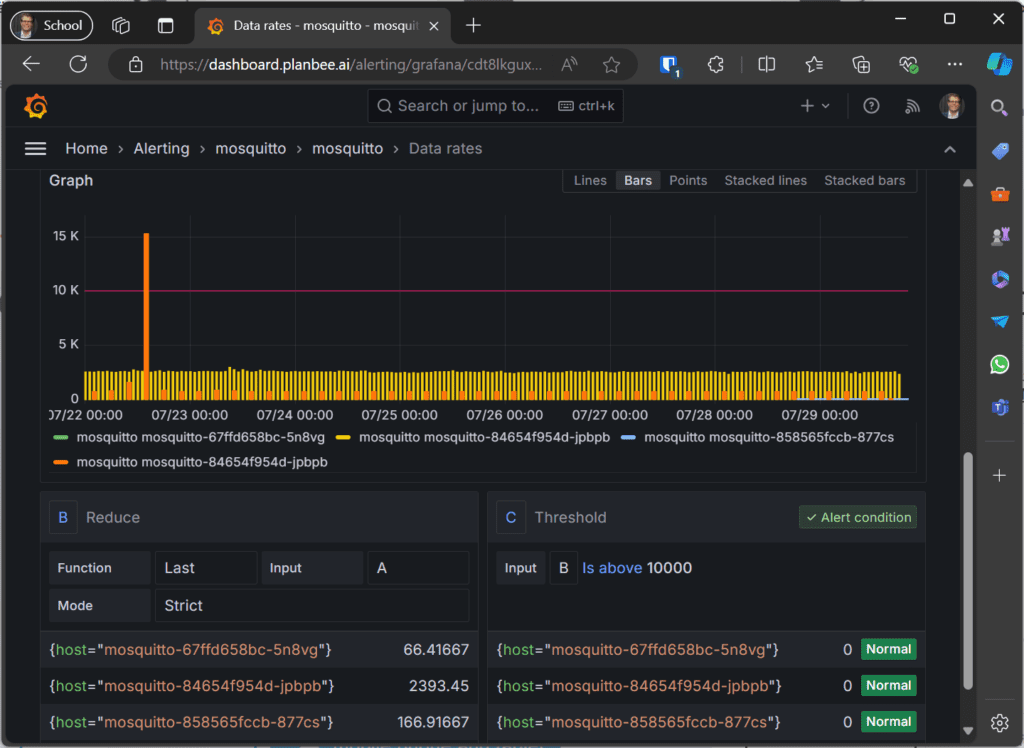The image size is (1024, 748).
Task: Click the Grafana news feed icon
Action: [912, 106]
